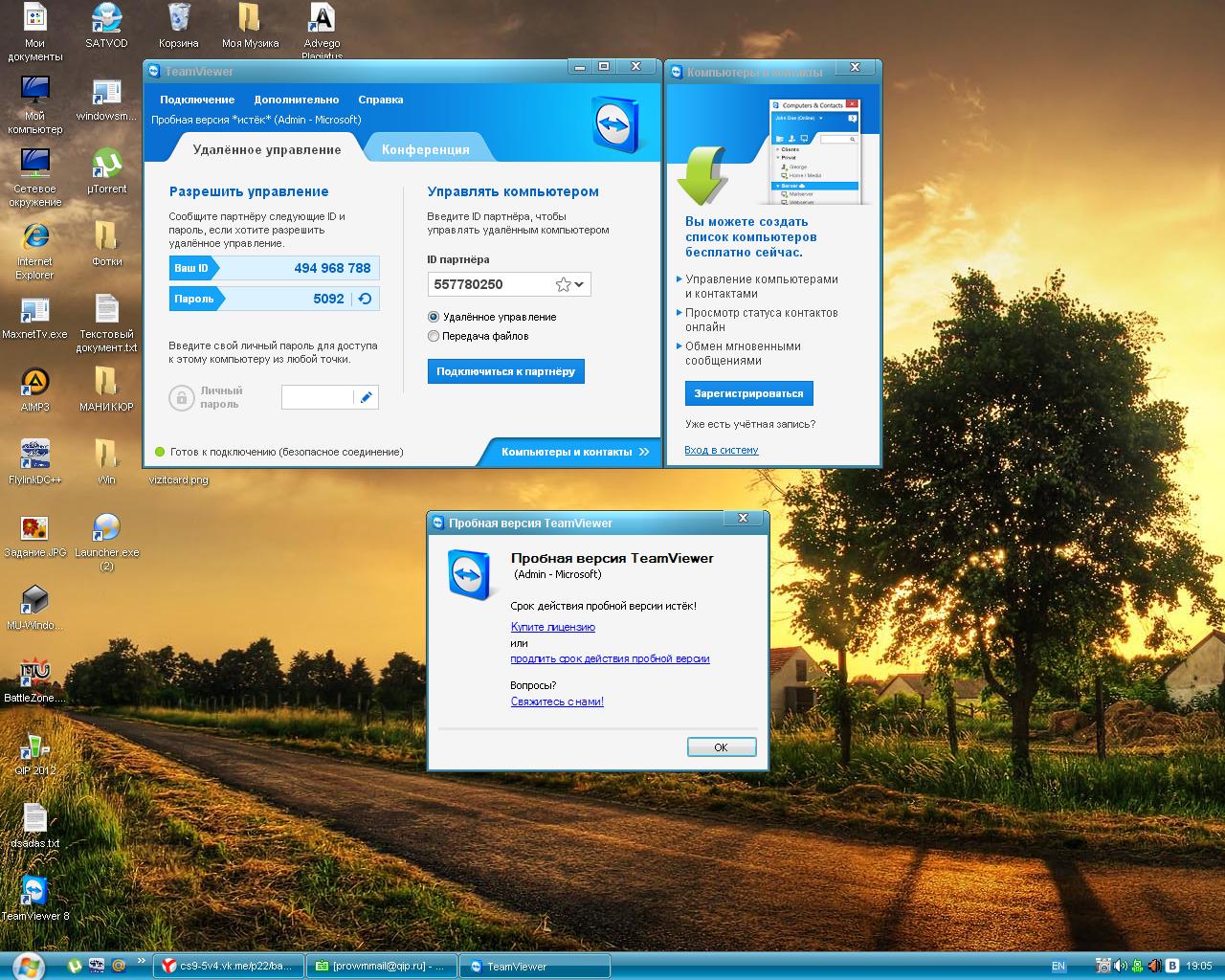Switch to the cs9-5v4.vk.me taskbar button
This screenshot has width=1225, height=980.
(x=229, y=967)
